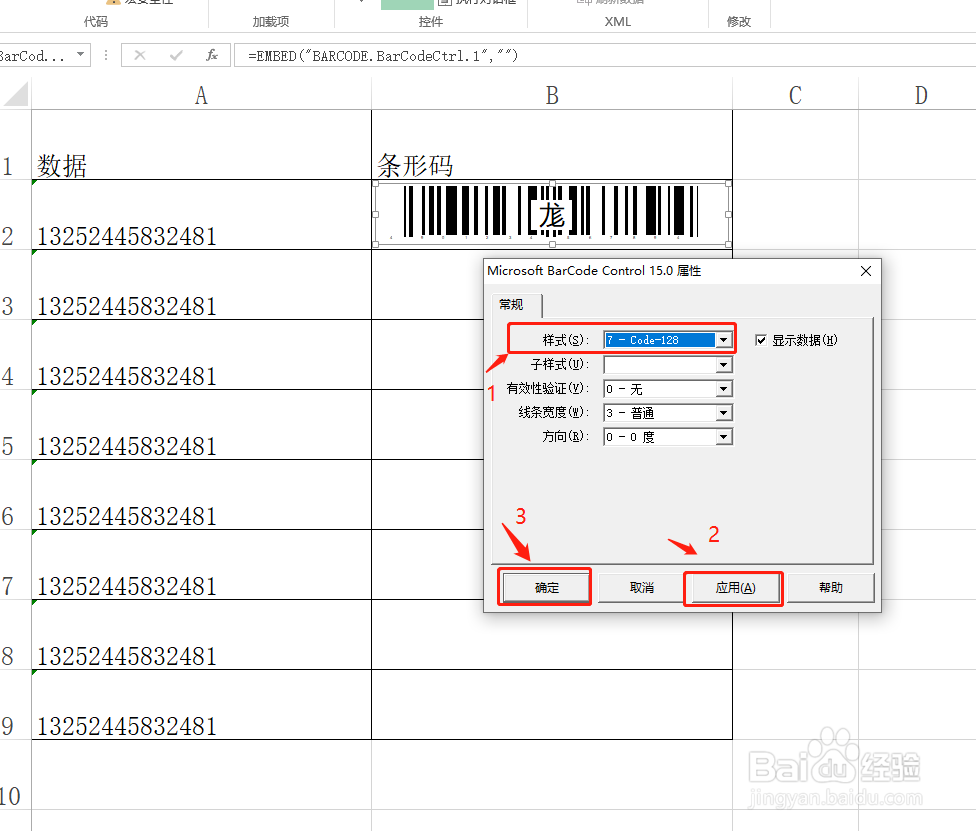Viewport: 976px width, 831px height.
Task: Open the 样式(S) style dropdown
Action: [723, 340]
